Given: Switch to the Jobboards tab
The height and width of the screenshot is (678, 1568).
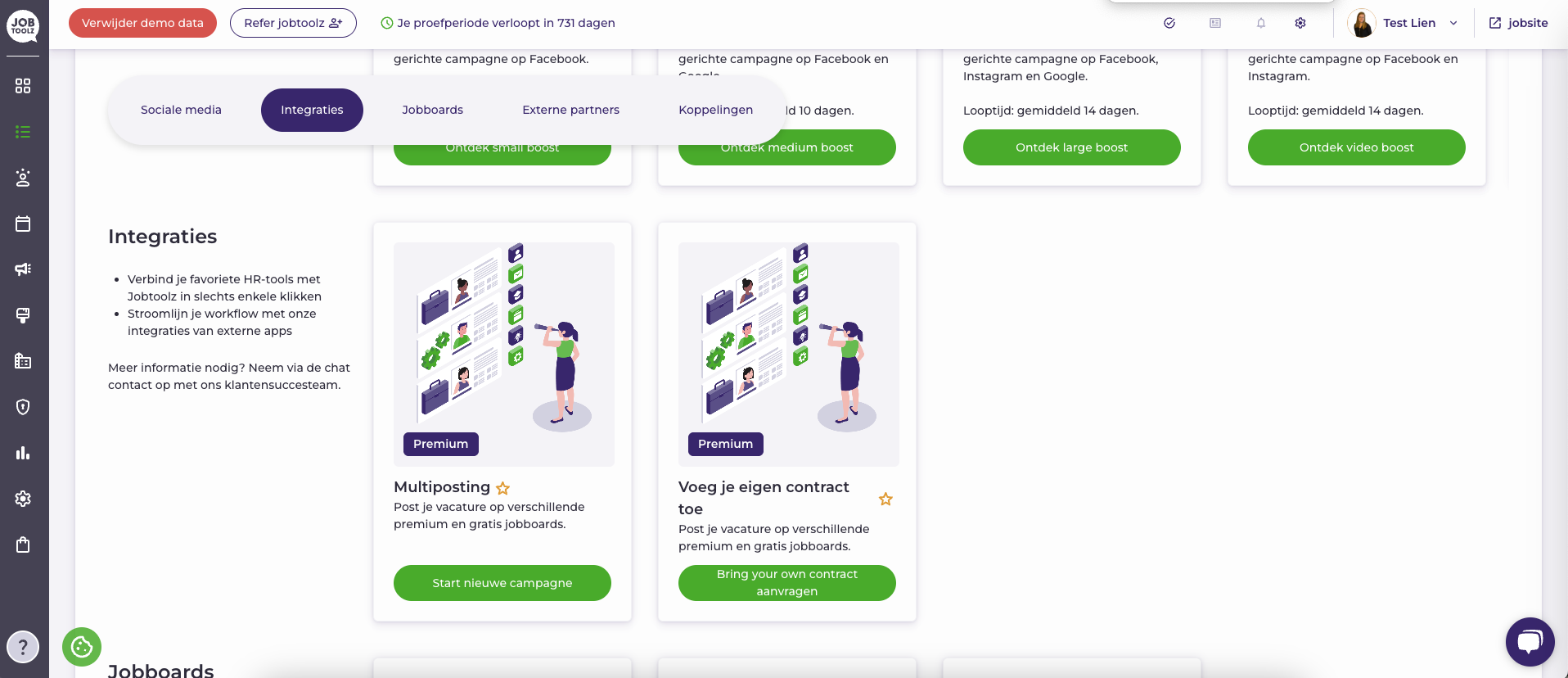Looking at the screenshot, I should 432,110.
